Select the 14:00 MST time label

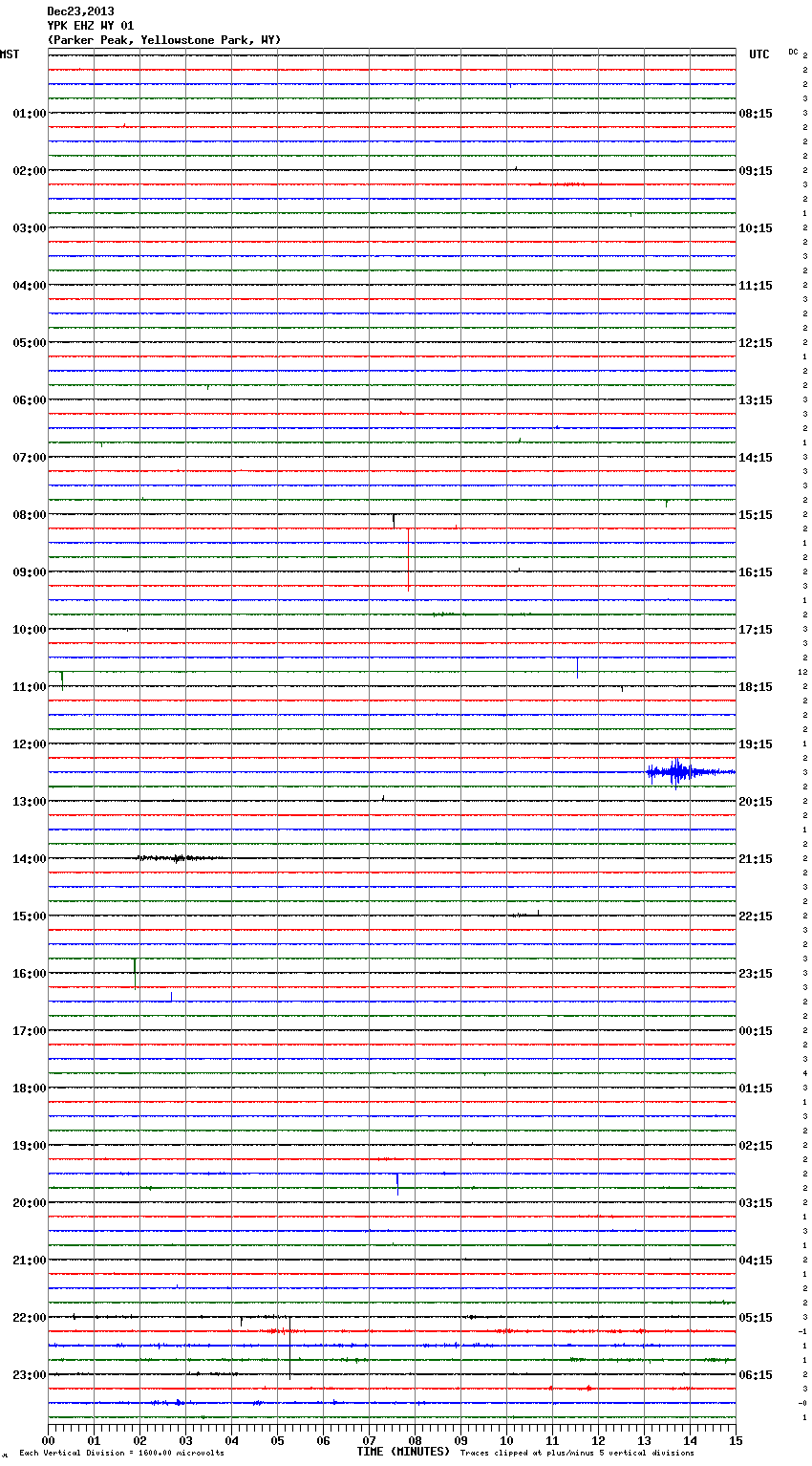(x=30, y=859)
